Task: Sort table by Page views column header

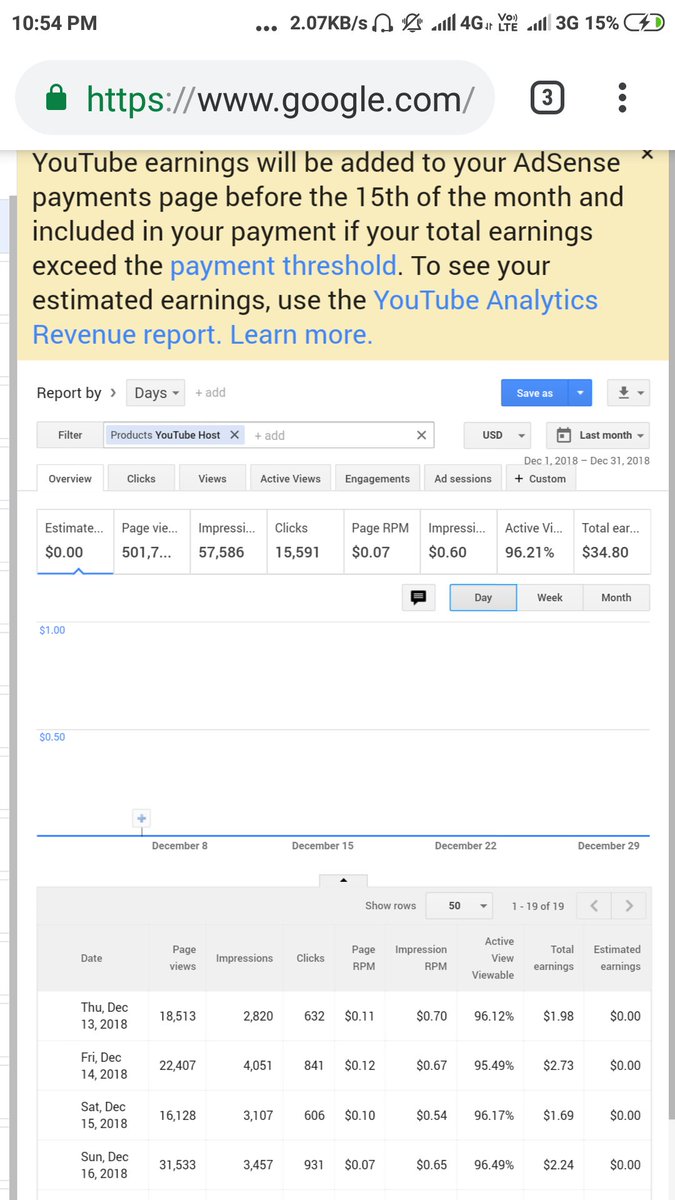Action: [183, 958]
